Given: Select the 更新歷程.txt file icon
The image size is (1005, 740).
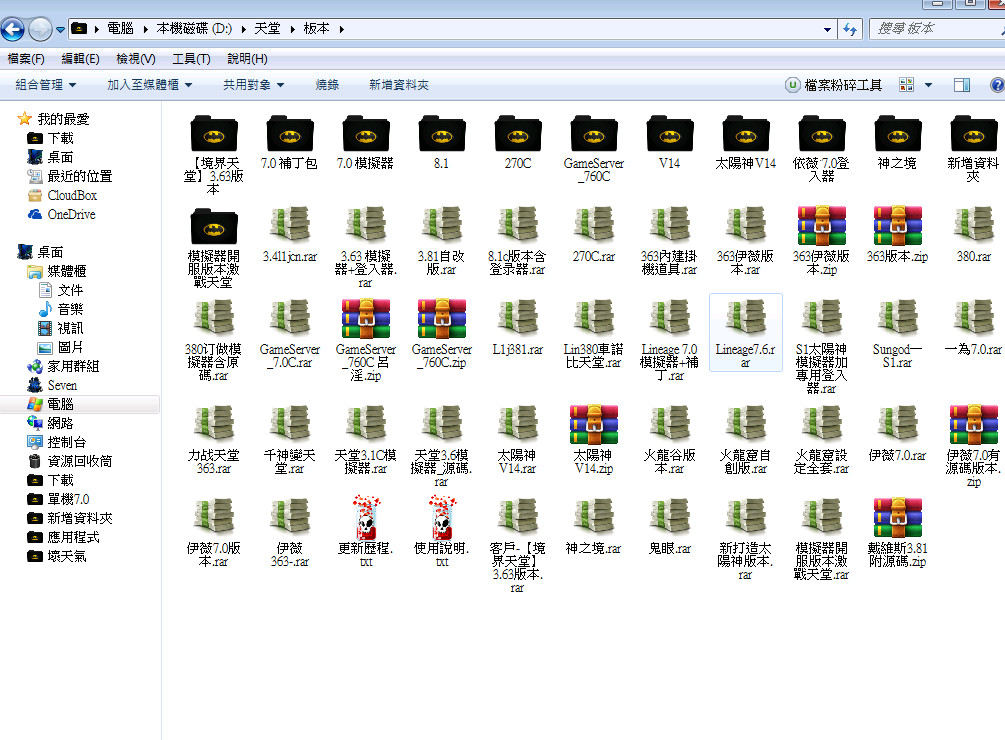Looking at the screenshot, I should pyautogui.click(x=366, y=518).
